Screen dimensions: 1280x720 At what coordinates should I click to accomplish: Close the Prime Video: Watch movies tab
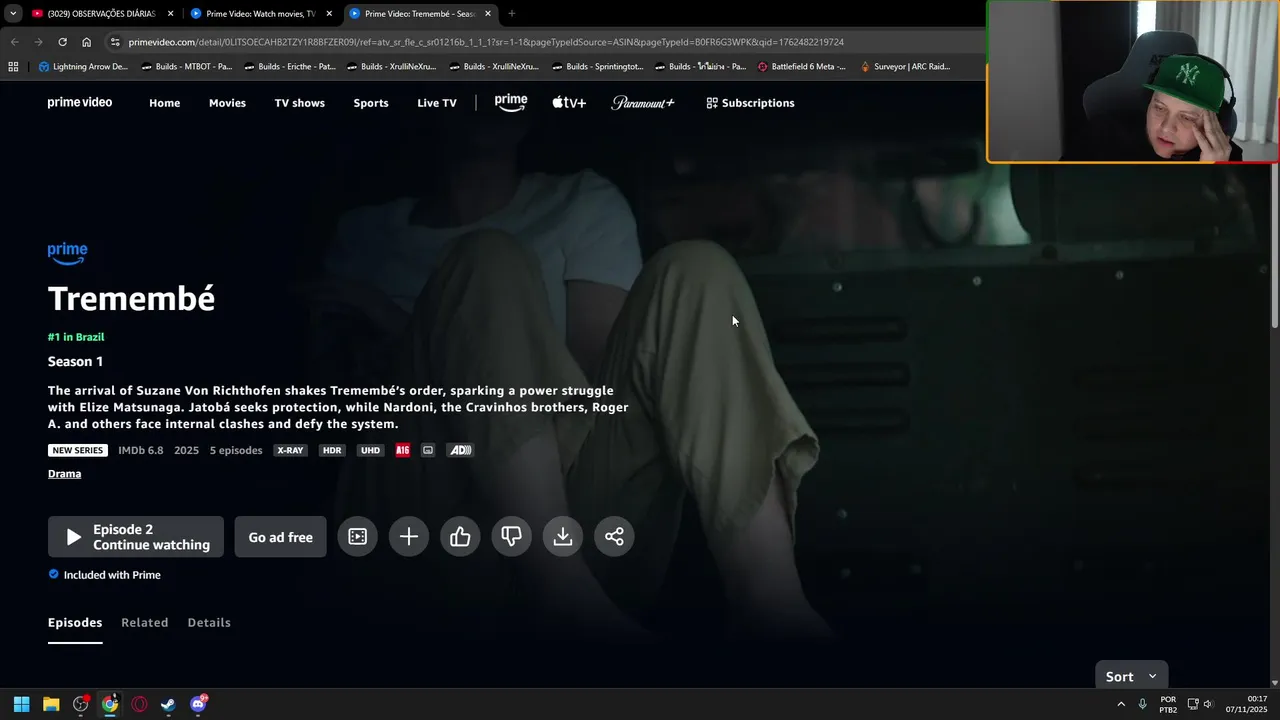(329, 14)
